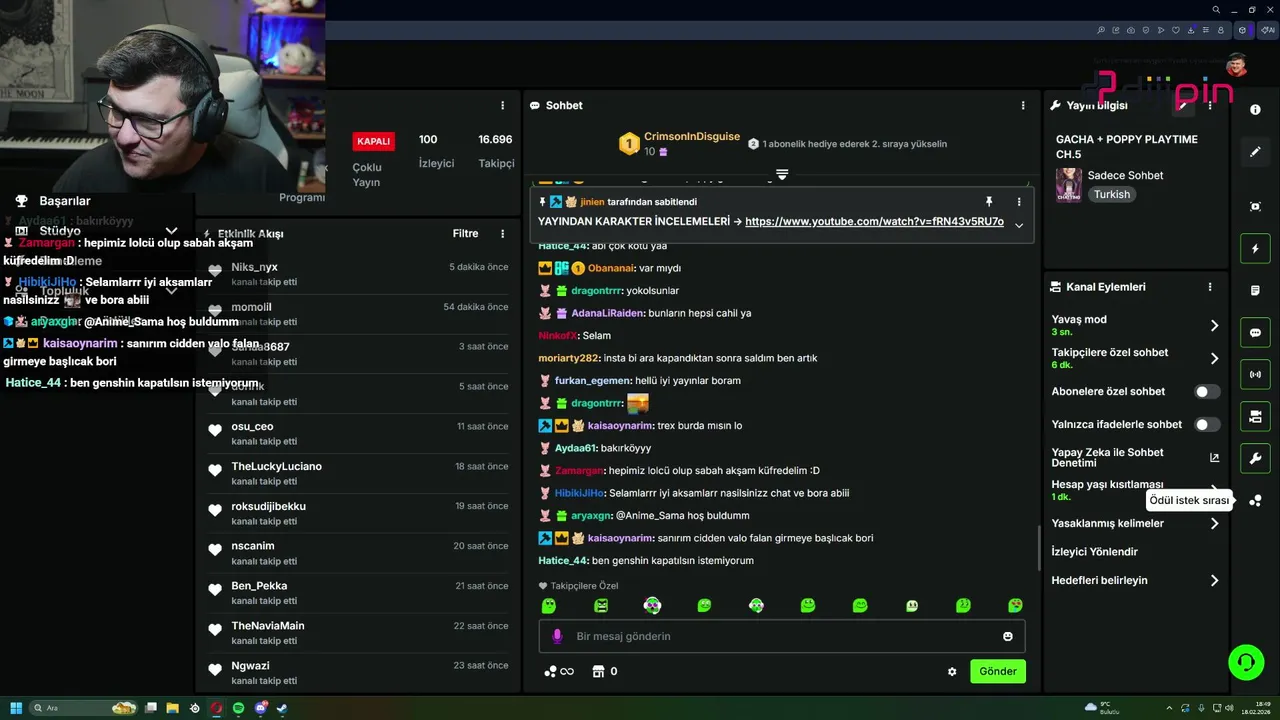
Task: Click the KAPALI status badge
Action: 373,141
